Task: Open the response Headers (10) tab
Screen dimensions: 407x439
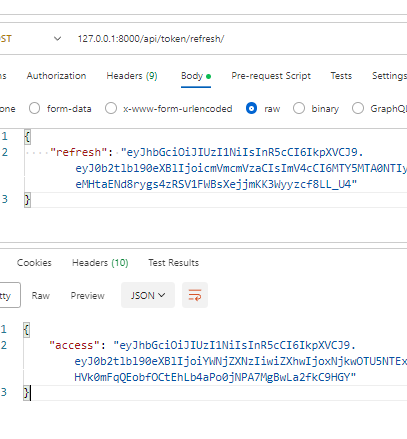Action: pos(100,263)
